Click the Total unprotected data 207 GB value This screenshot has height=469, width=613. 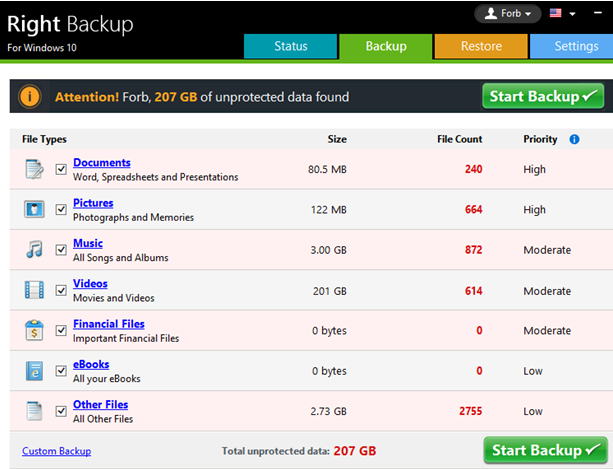click(x=355, y=451)
